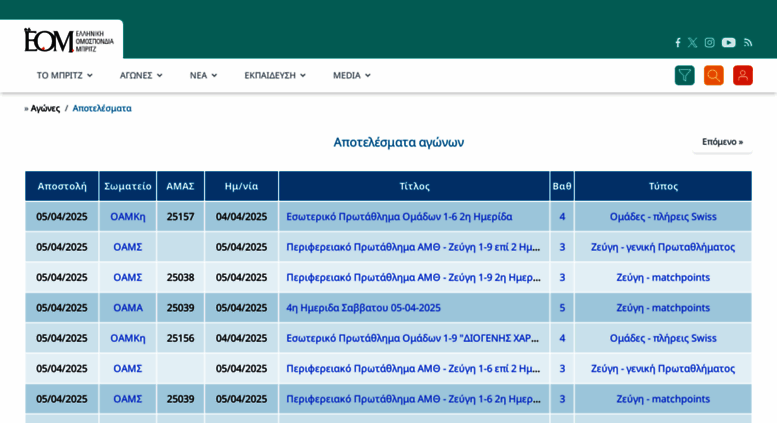Open the YouTube social icon
This screenshot has height=423, width=777.
click(728, 43)
